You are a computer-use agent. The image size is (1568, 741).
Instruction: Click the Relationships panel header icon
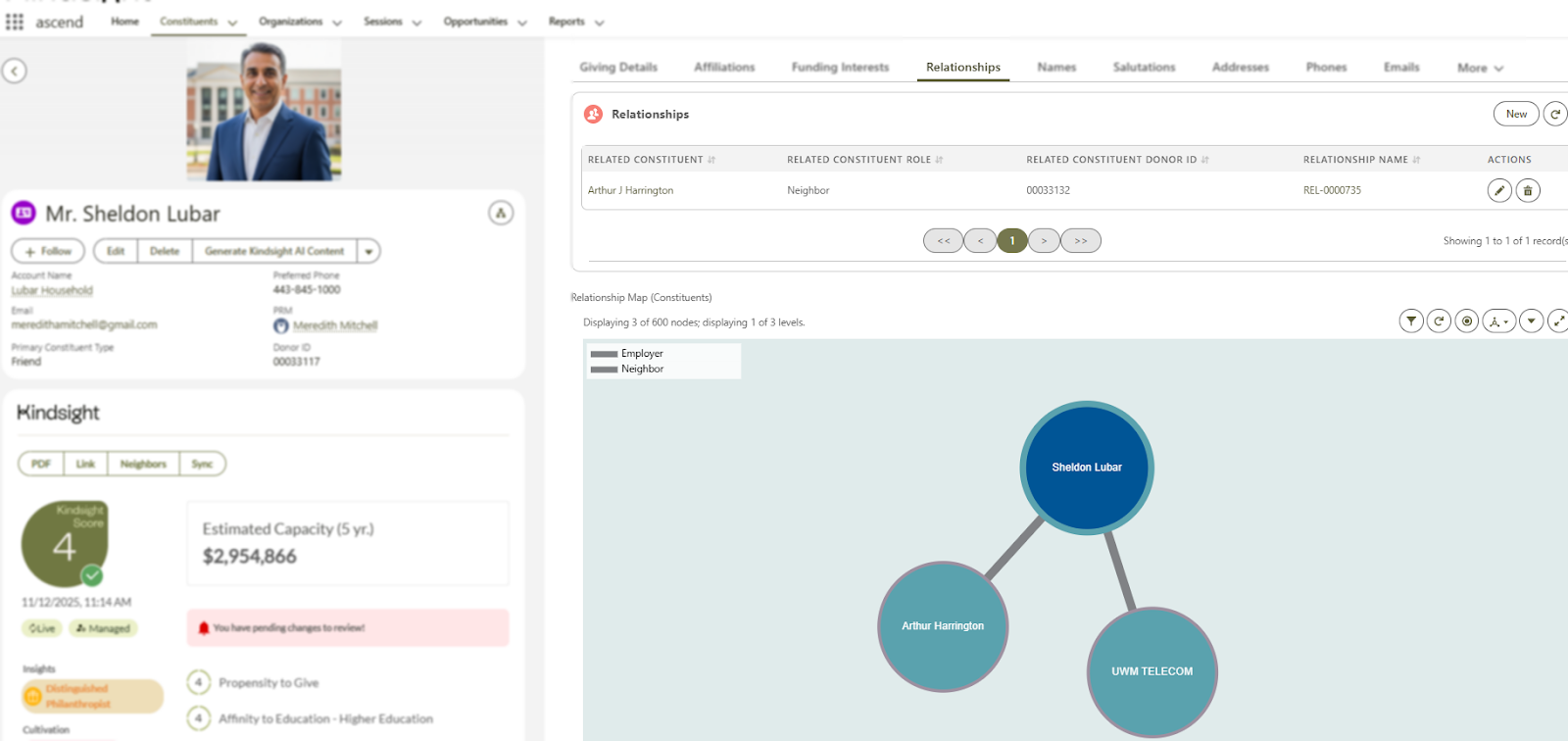tap(593, 114)
